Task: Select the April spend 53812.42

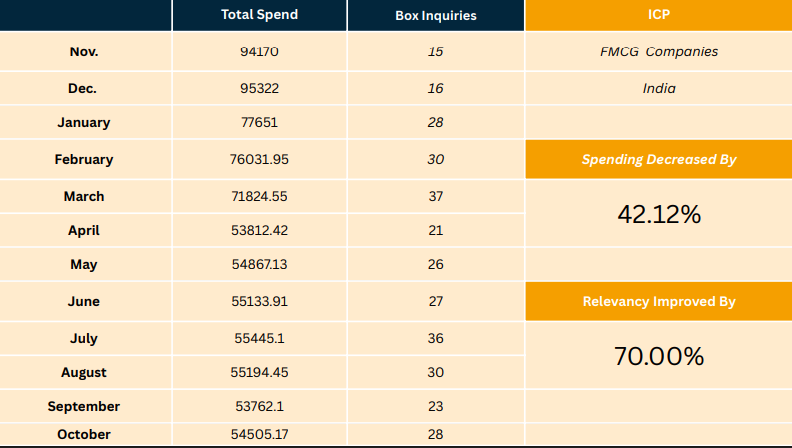Action: (x=259, y=230)
